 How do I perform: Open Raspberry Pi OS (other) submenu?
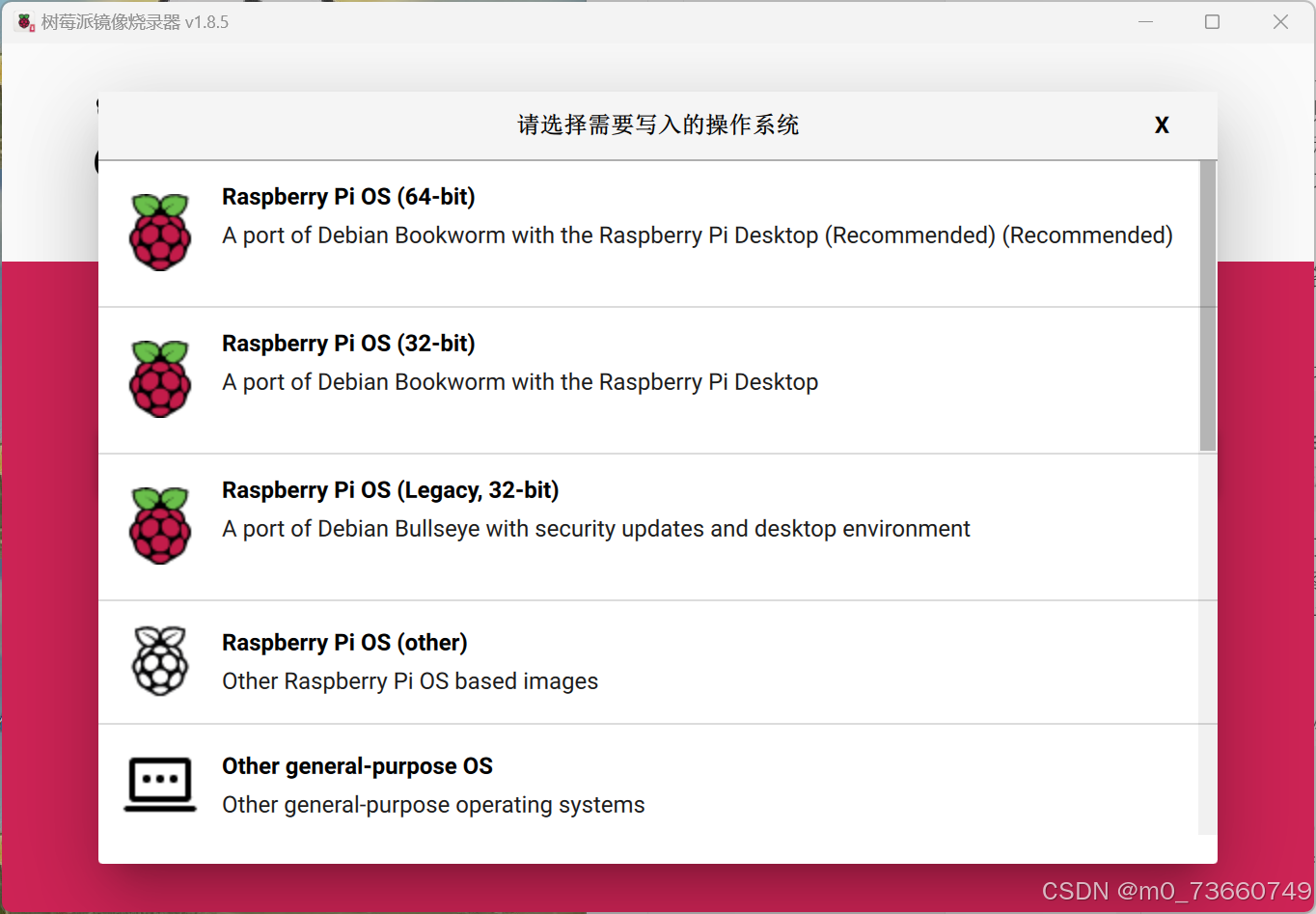pyautogui.click(x=648, y=662)
